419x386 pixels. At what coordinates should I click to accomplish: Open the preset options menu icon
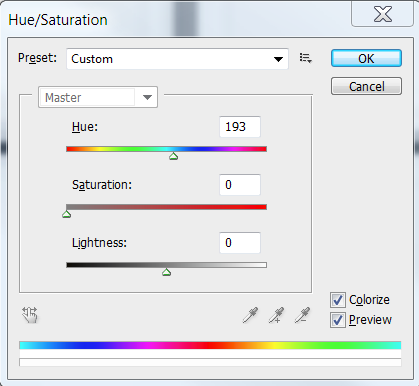(305, 58)
